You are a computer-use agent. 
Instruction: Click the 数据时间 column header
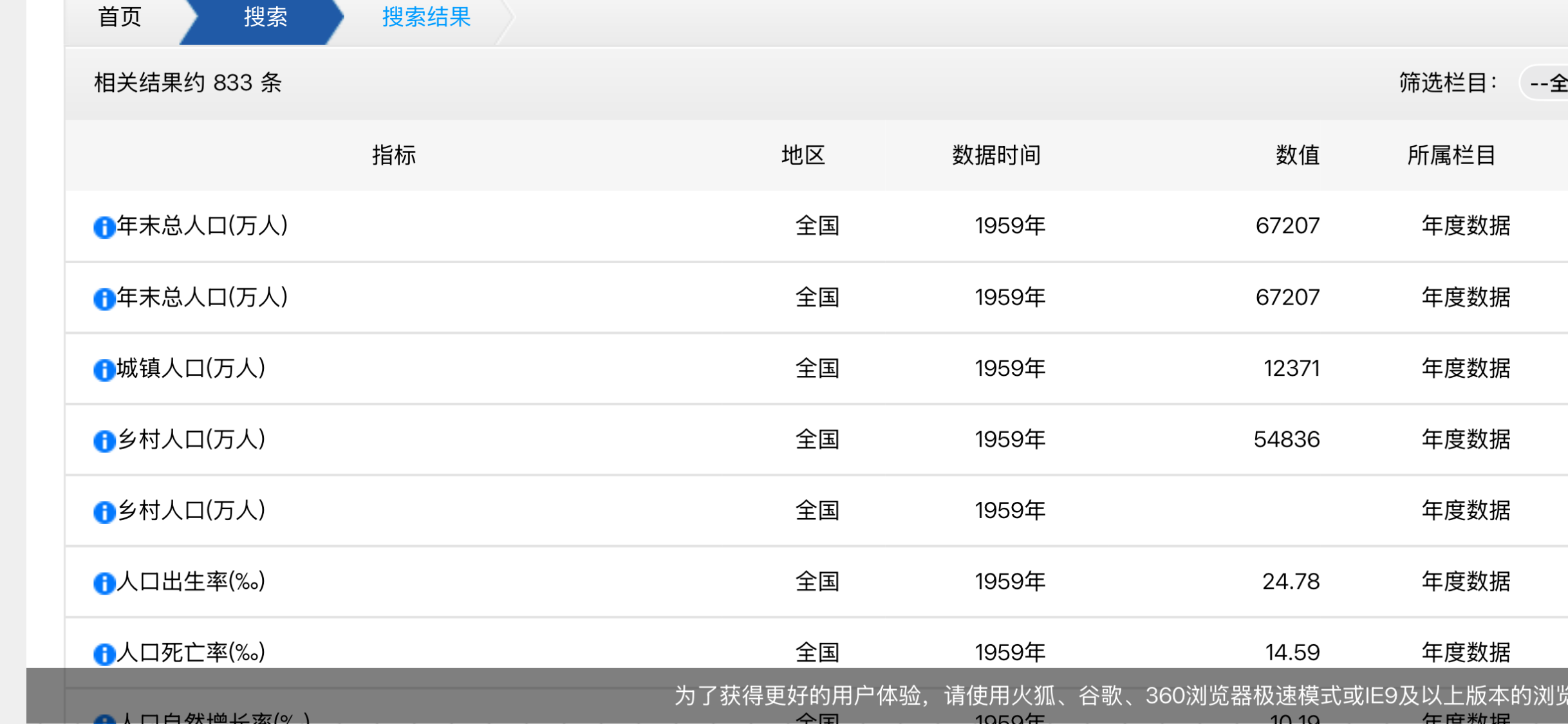tap(996, 155)
